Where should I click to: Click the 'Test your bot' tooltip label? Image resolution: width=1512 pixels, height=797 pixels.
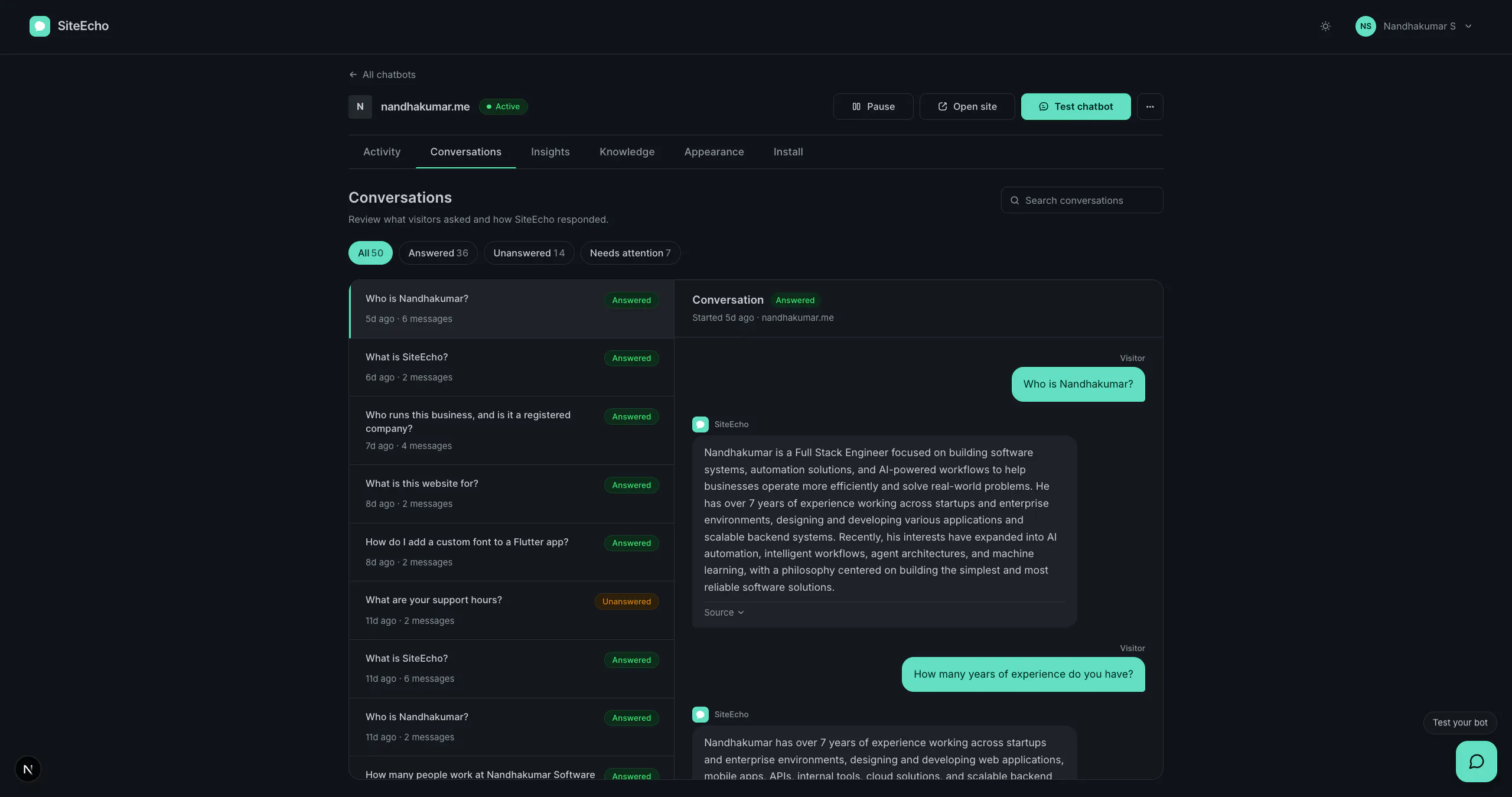pyautogui.click(x=1460, y=723)
